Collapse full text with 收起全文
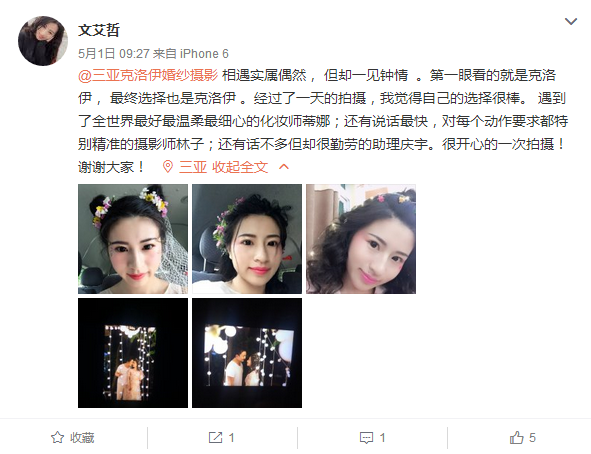 [x=240, y=167]
